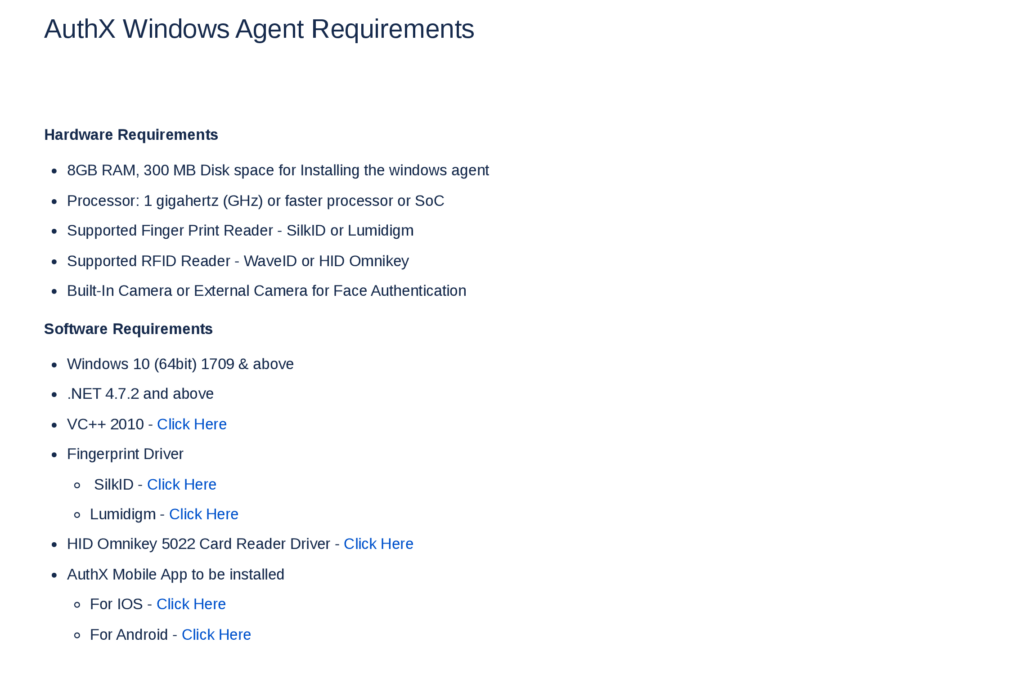Click the HID Omnikey 5022 Card Reader Driver text
This screenshot has width=1024, height=678.
click(198, 544)
